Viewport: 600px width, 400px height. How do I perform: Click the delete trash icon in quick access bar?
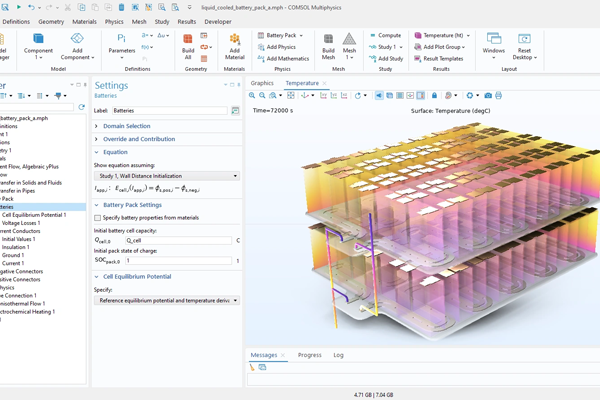pos(121,7)
